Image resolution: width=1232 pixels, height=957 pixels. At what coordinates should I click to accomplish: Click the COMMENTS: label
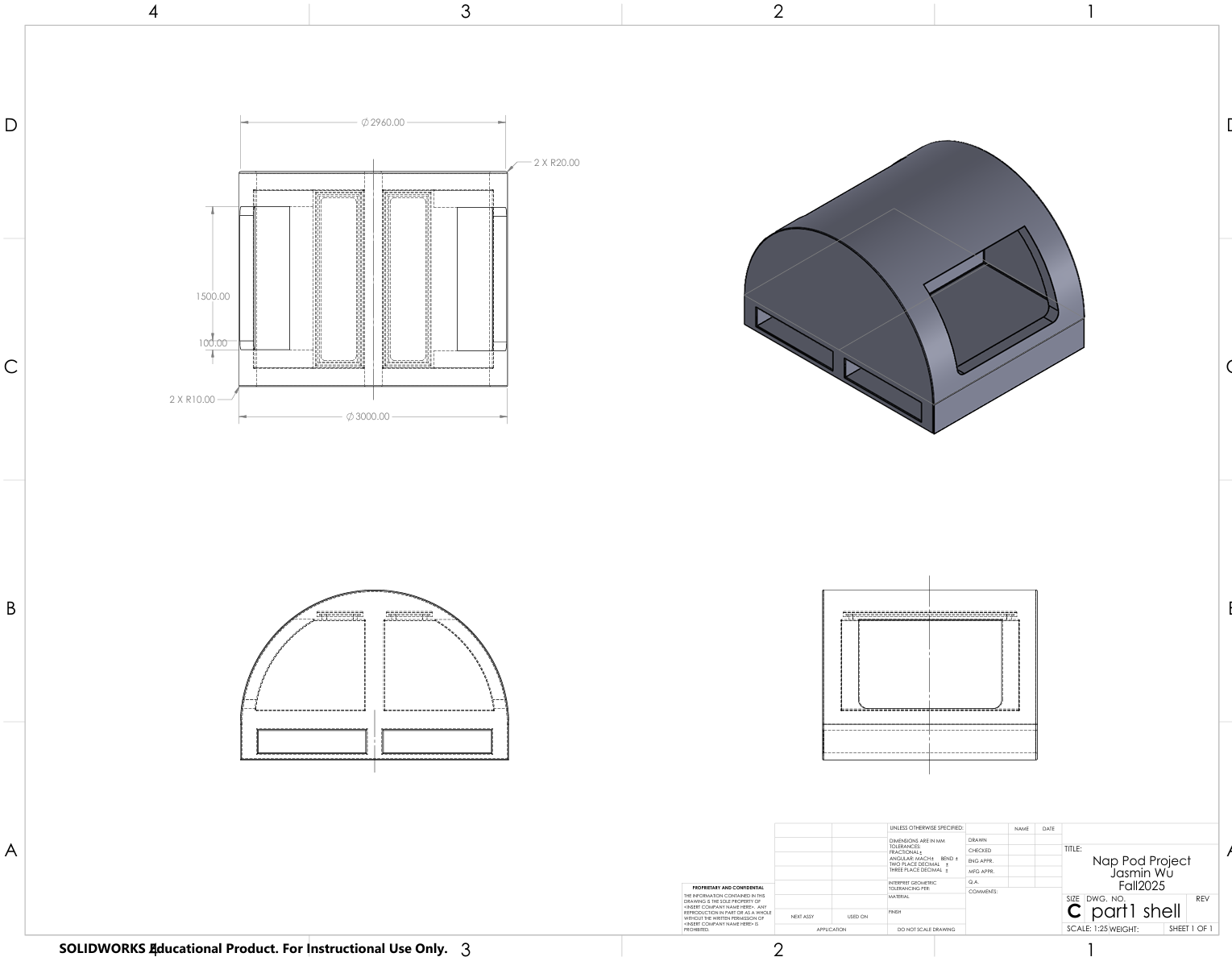[x=983, y=892]
